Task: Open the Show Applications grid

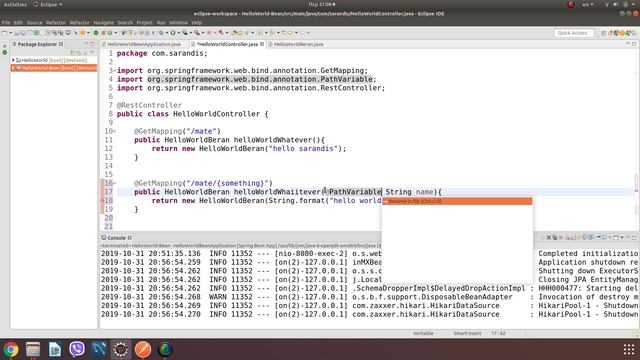Action: [629, 349]
